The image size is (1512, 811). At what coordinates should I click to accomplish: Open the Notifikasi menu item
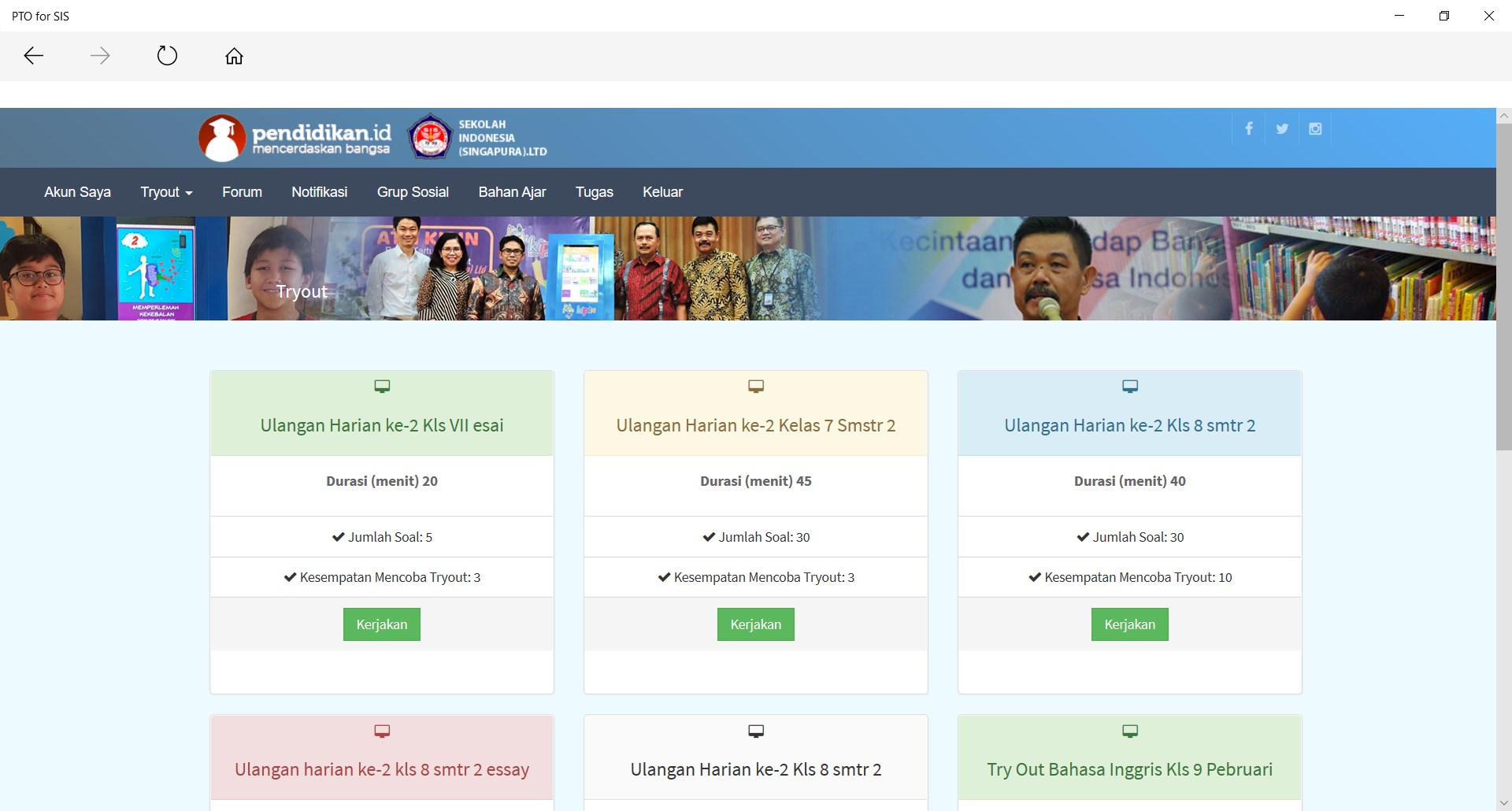click(x=319, y=192)
